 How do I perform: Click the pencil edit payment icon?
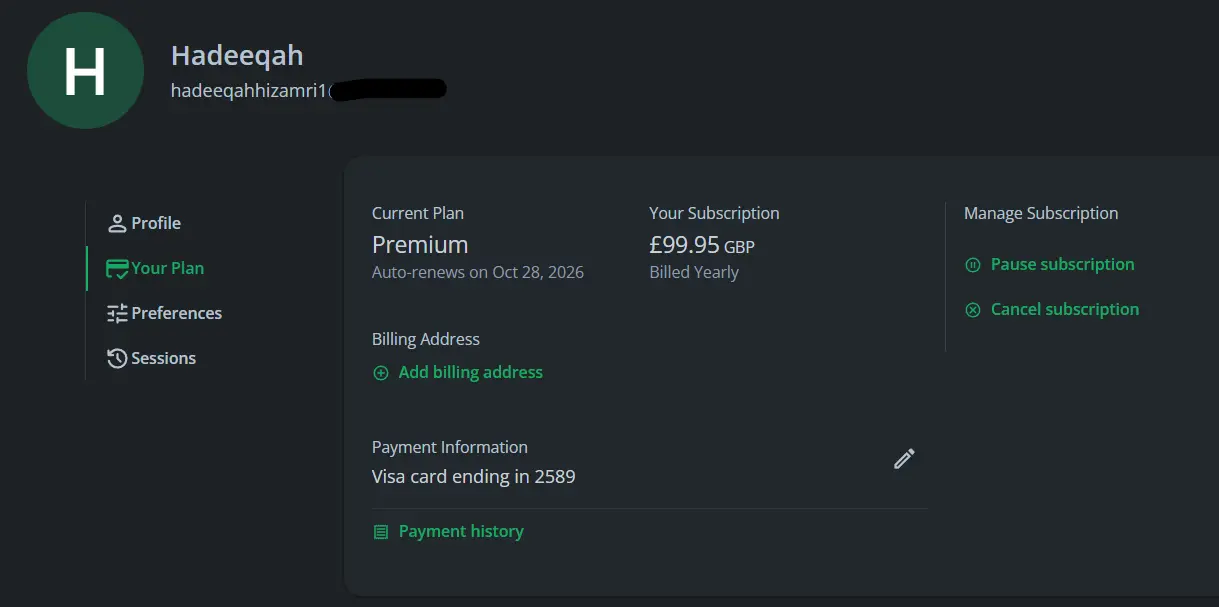pyautogui.click(x=904, y=459)
